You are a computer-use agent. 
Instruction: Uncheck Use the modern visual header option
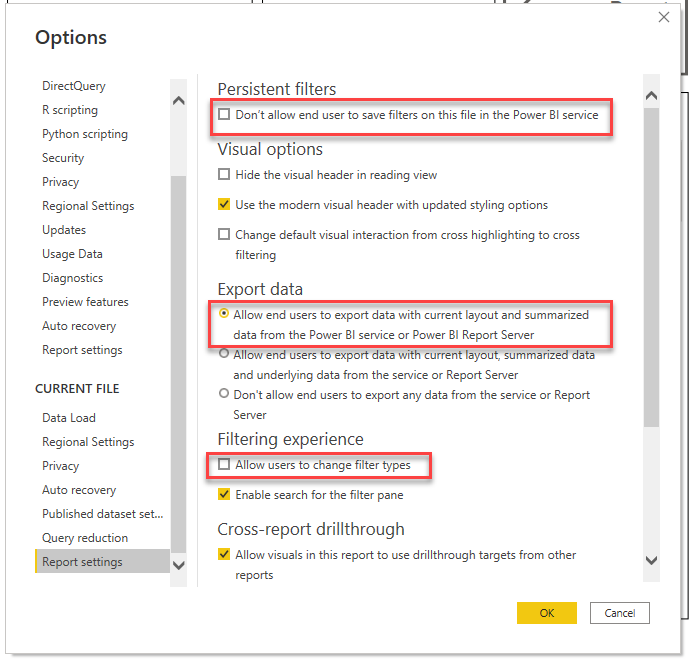pyautogui.click(x=224, y=204)
